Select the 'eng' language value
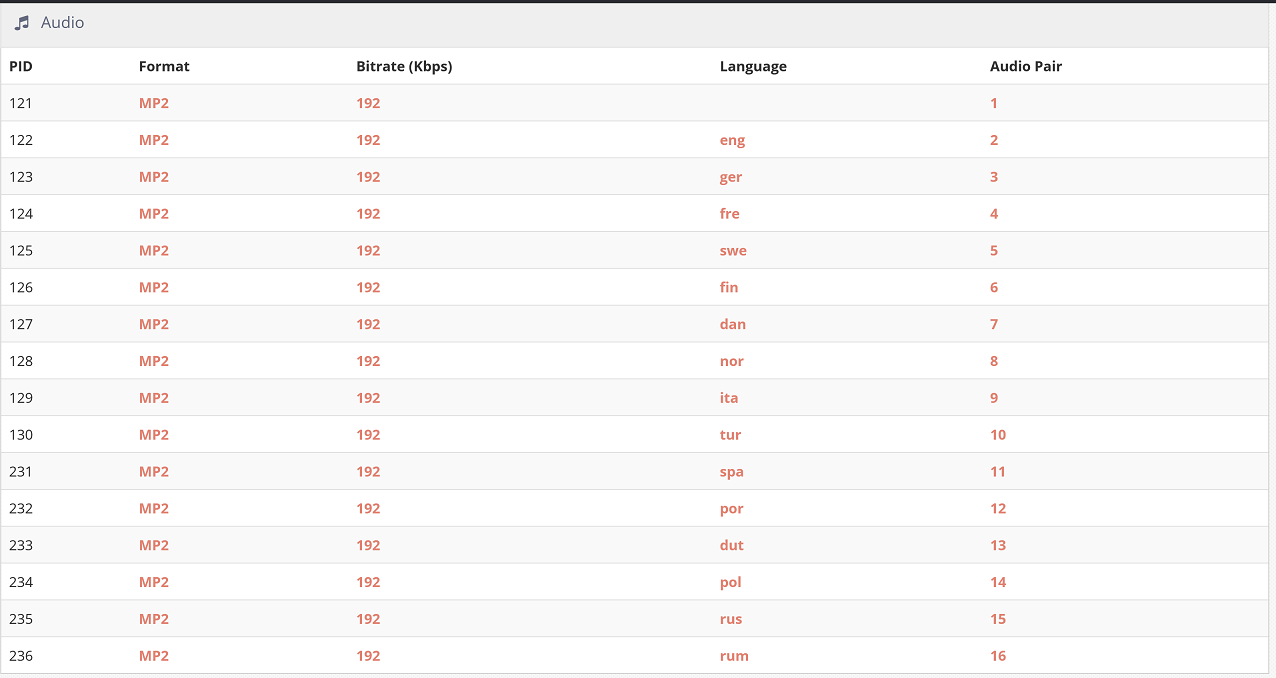The width and height of the screenshot is (1276, 678). [x=732, y=140]
